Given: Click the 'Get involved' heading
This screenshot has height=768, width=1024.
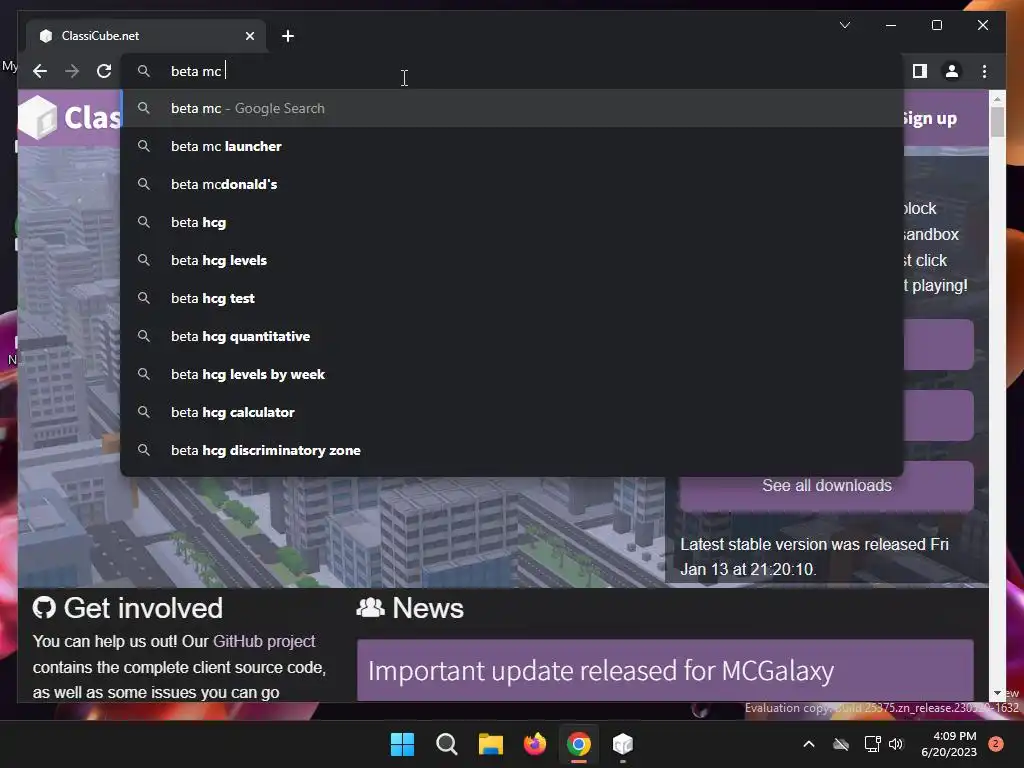Looking at the screenshot, I should tap(143, 608).
